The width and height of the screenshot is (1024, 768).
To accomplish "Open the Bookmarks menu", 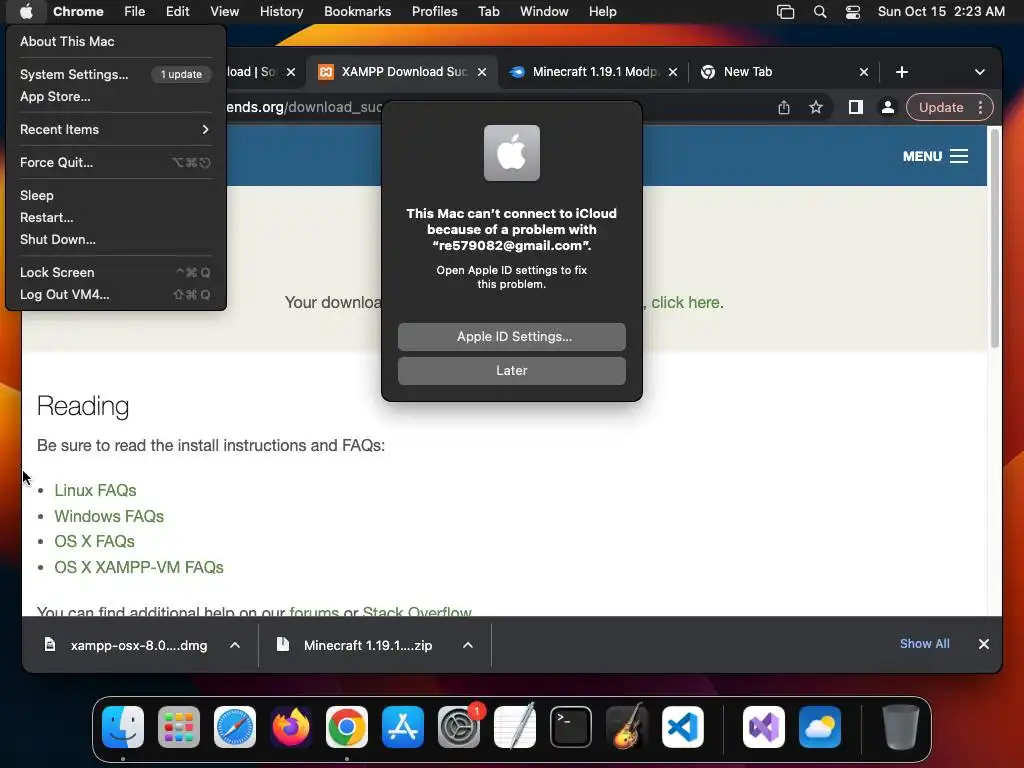I will (358, 12).
